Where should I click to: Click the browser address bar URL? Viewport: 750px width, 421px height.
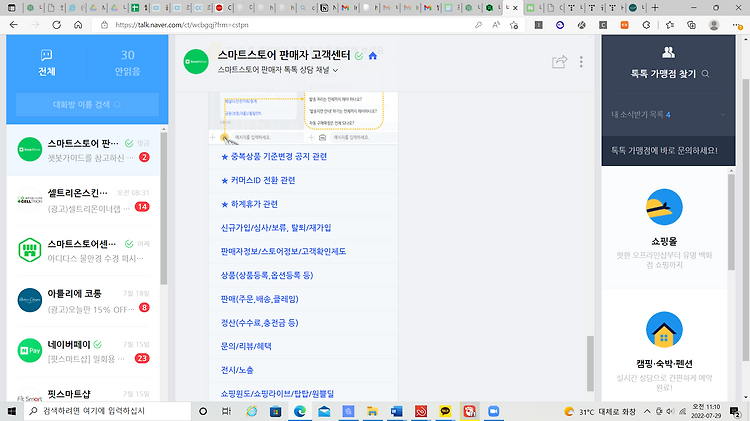[182, 25]
